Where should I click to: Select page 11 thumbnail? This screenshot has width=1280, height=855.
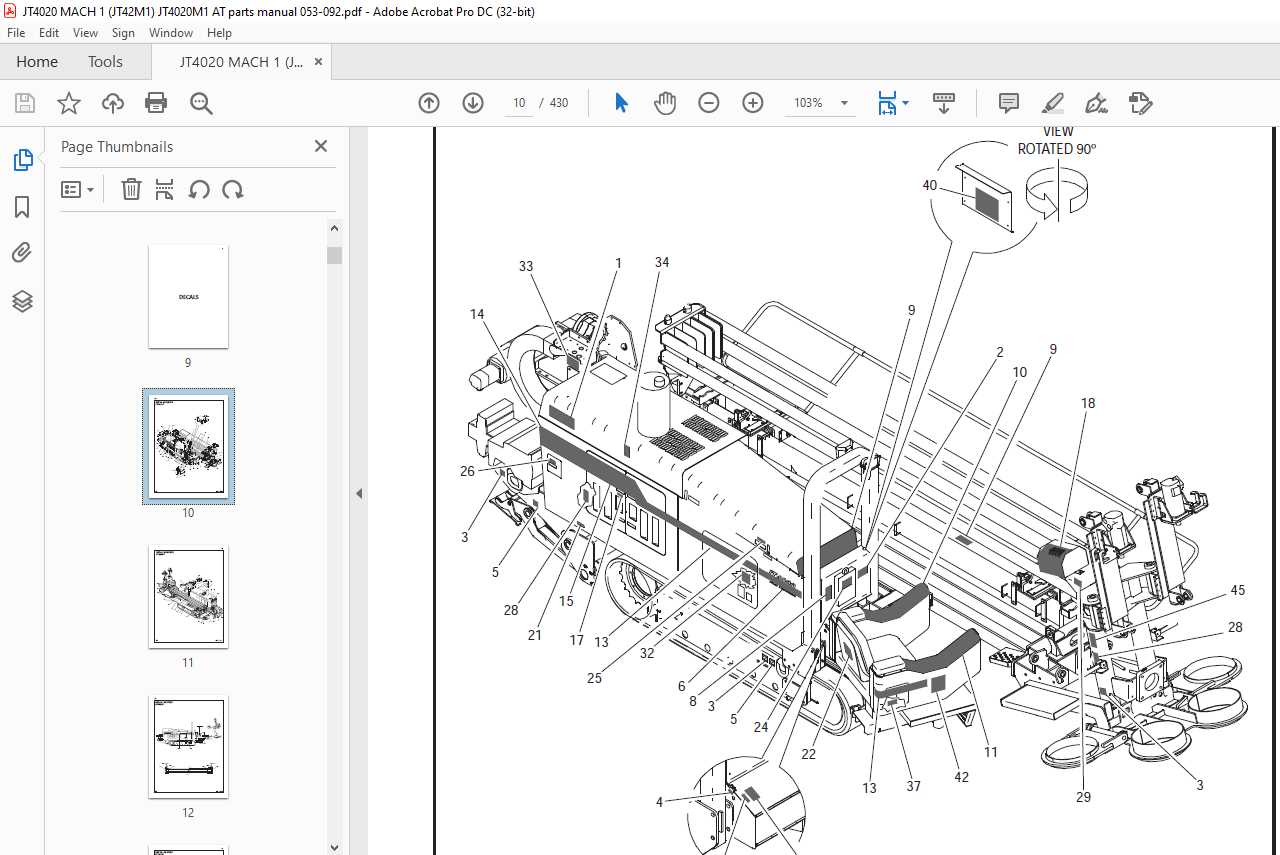pyautogui.click(x=188, y=597)
